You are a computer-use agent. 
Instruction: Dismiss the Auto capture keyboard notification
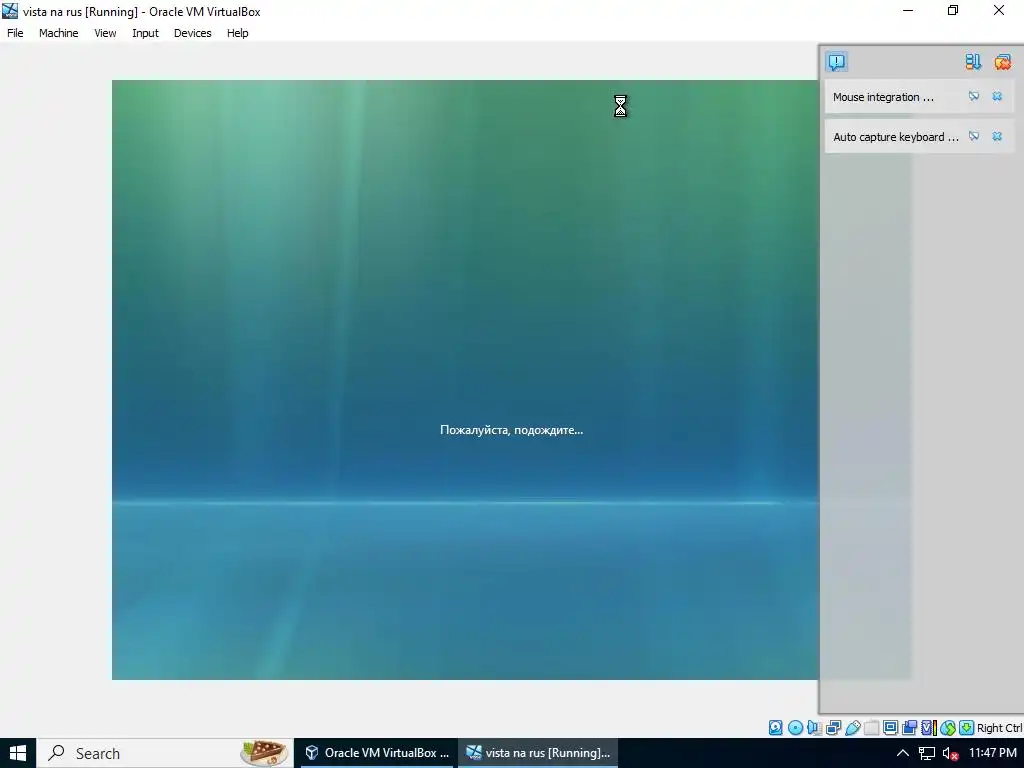click(x=997, y=136)
